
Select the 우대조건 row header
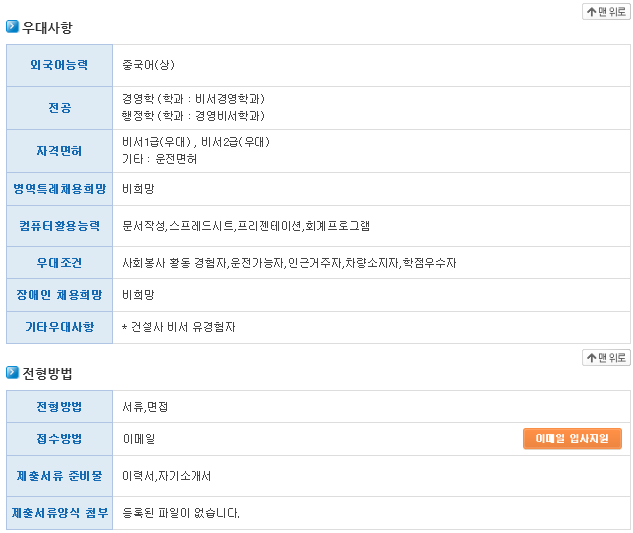[x=59, y=263]
